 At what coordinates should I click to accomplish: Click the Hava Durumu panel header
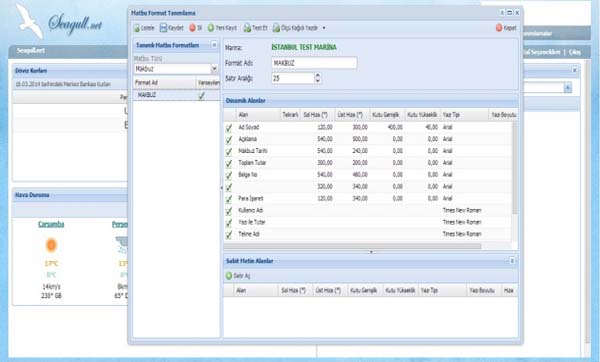click(70, 195)
